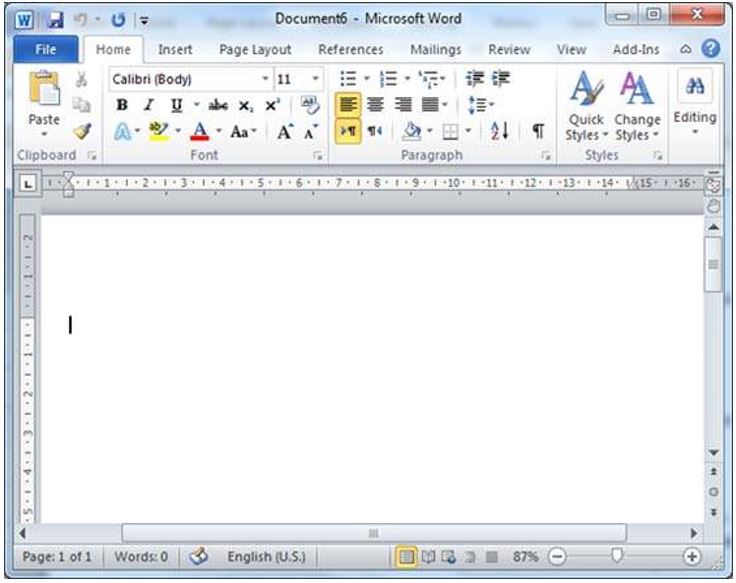This screenshot has width=736, height=583.
Task: Minimize the ribbon with the caret icon
Action: (686, 49)
